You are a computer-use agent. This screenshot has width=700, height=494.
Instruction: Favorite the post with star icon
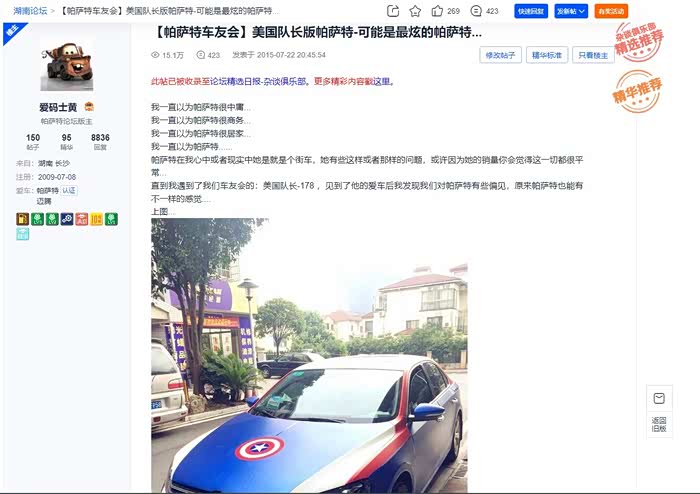pos(415,11)
